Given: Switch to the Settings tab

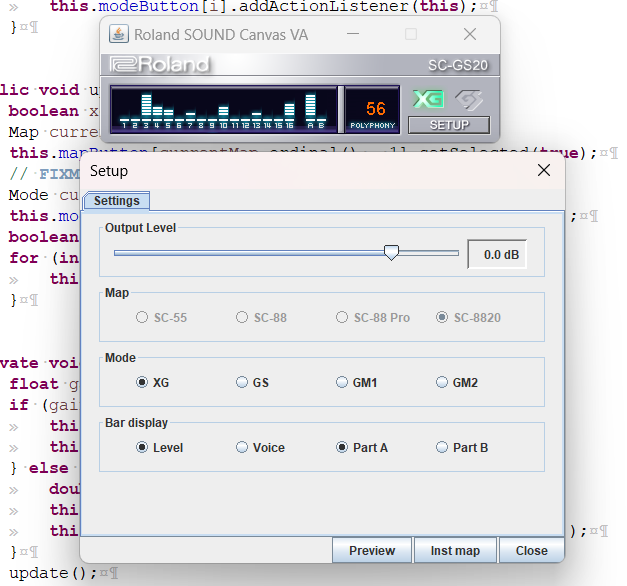Looking at the screenshot, I should (x=116, y=200).
